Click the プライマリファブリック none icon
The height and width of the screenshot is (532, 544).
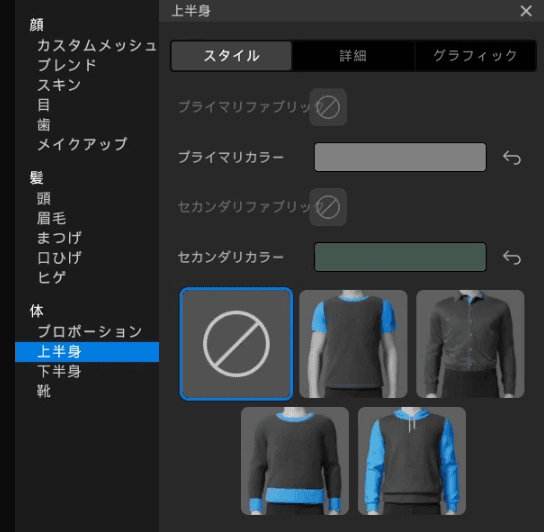328,107
